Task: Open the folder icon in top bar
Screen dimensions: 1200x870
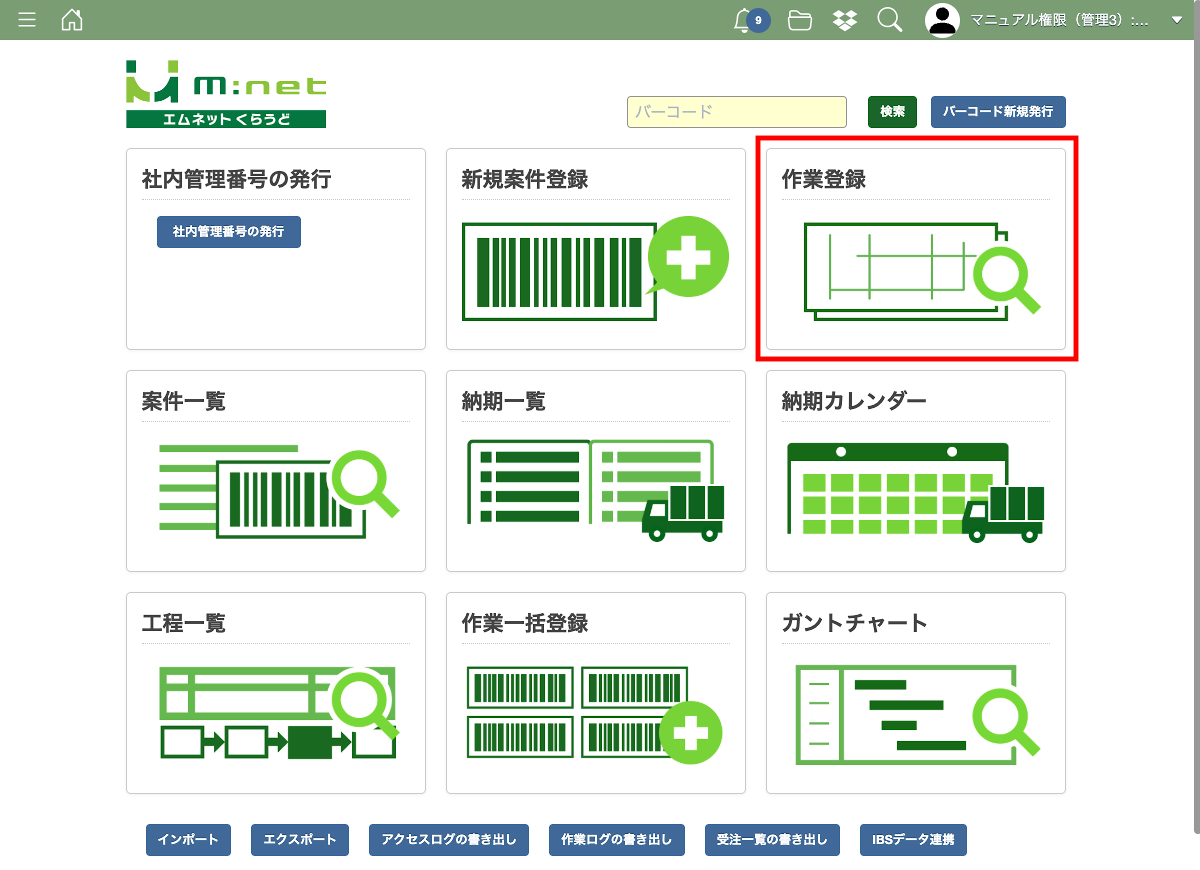Action: (x=800, y=20)
